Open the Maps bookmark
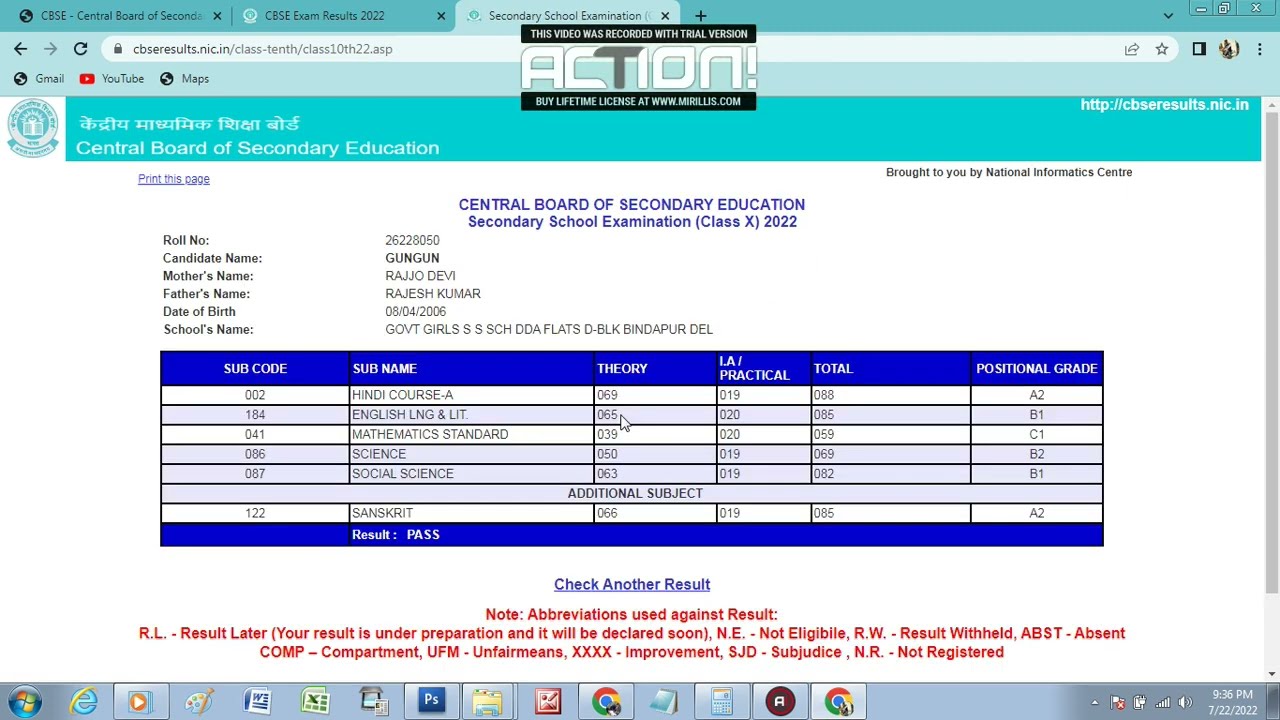 coord(184,79)
